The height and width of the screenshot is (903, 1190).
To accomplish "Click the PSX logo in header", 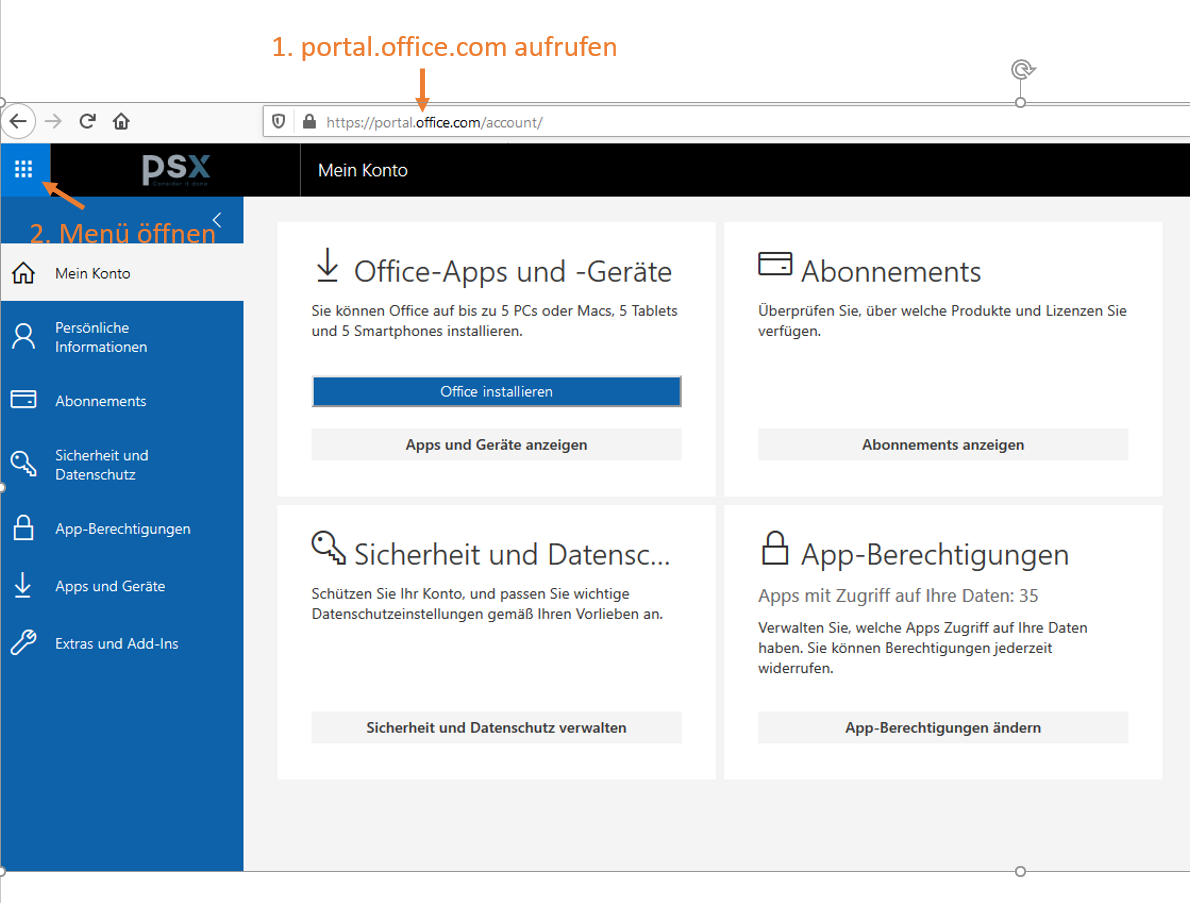I will point(176,170).
